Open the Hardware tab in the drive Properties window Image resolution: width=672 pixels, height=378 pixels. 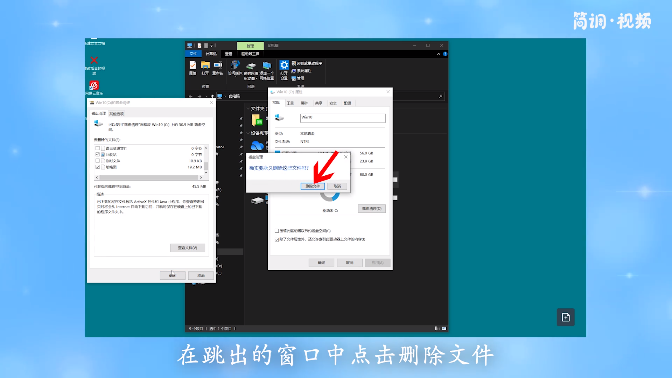point(304,103)
